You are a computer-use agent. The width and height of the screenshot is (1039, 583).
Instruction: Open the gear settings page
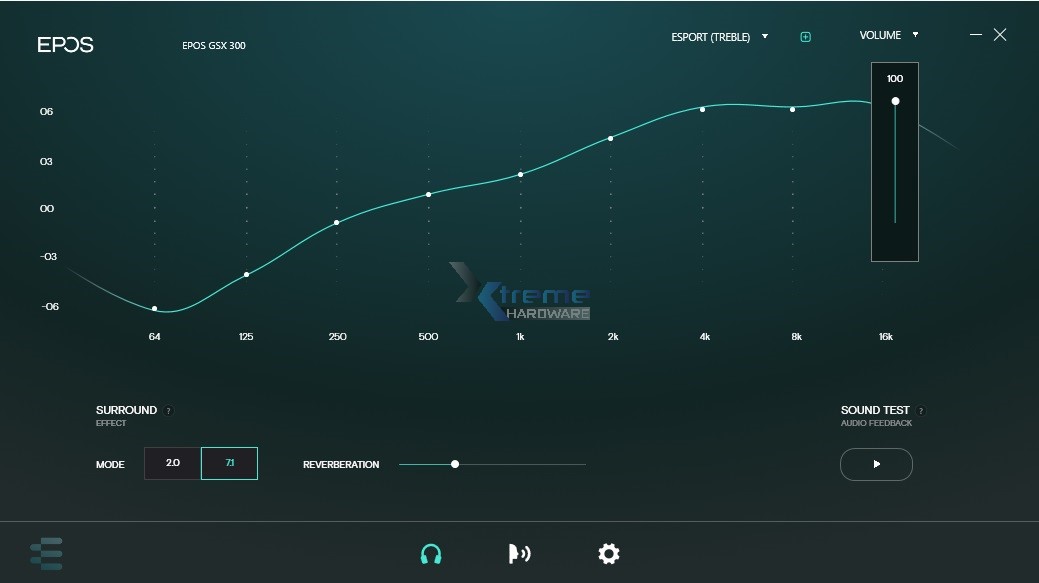(608, 553)
